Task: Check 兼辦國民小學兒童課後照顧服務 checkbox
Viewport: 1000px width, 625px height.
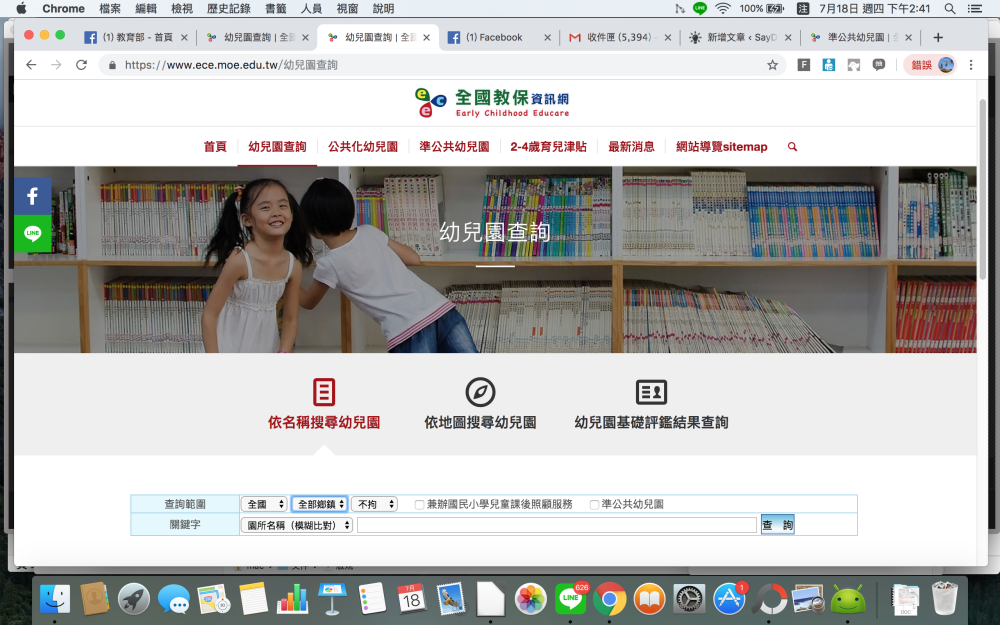Action: pyautogui.click(x=419, y=504)
